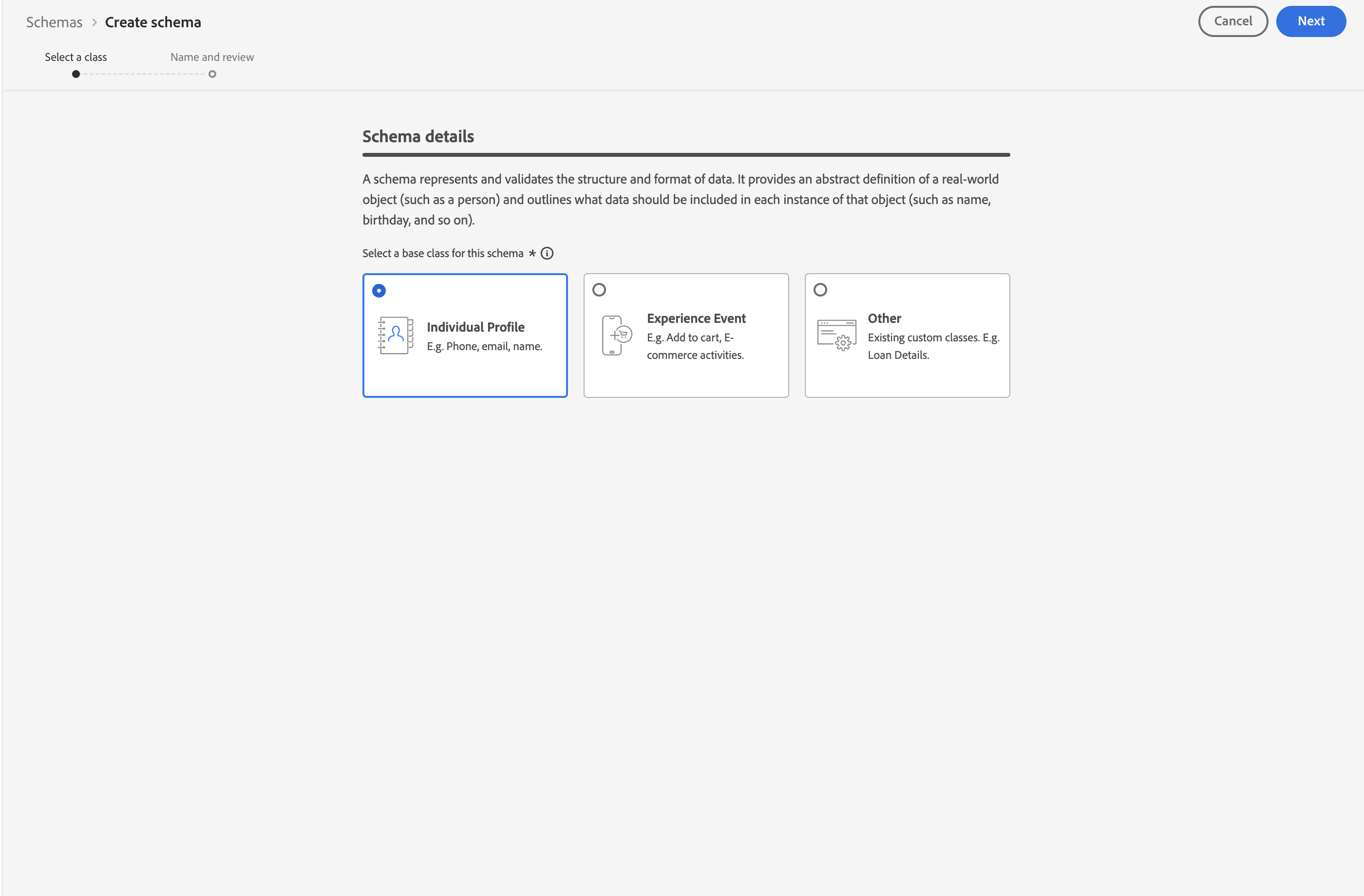Open the Select a class step label
1364x896 pixels.
click(76, 56)
